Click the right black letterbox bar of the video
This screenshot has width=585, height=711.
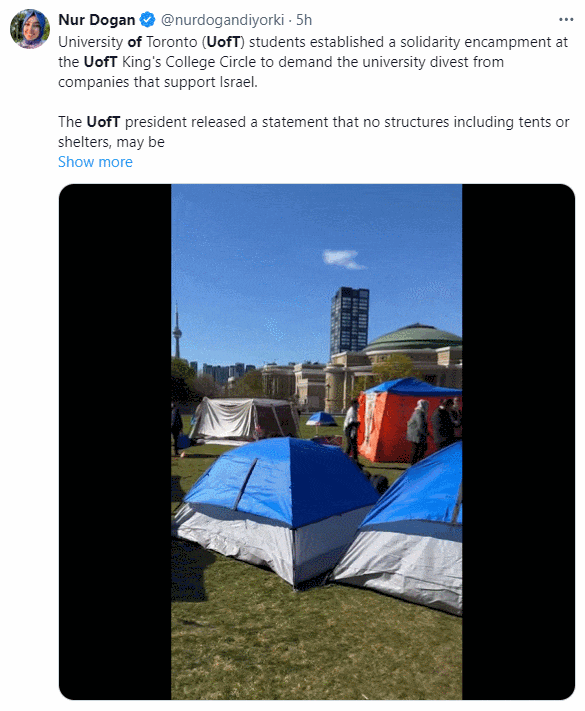(x=518, y=442)
